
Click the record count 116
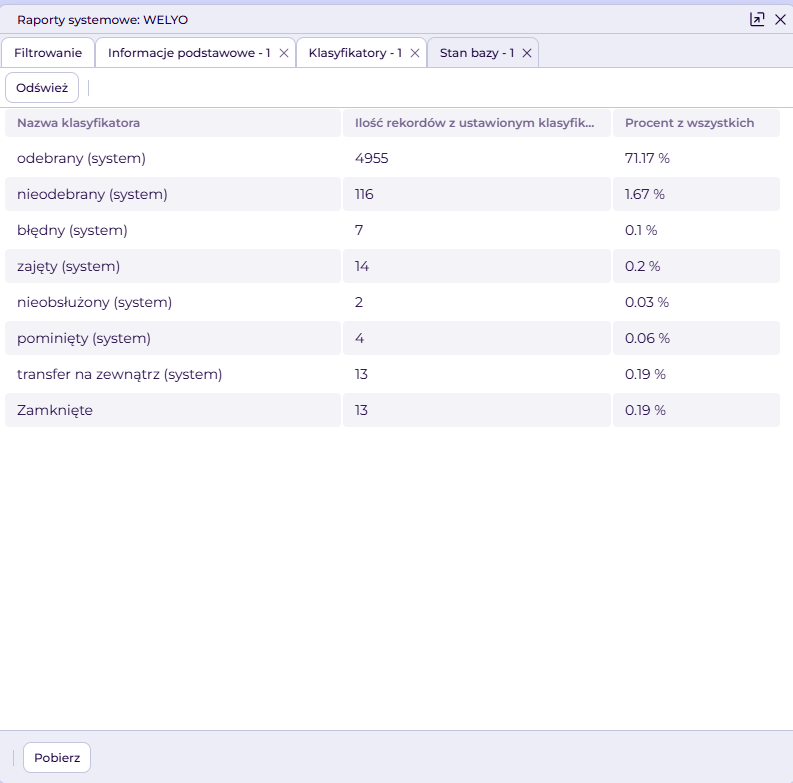tap(364, 194)
